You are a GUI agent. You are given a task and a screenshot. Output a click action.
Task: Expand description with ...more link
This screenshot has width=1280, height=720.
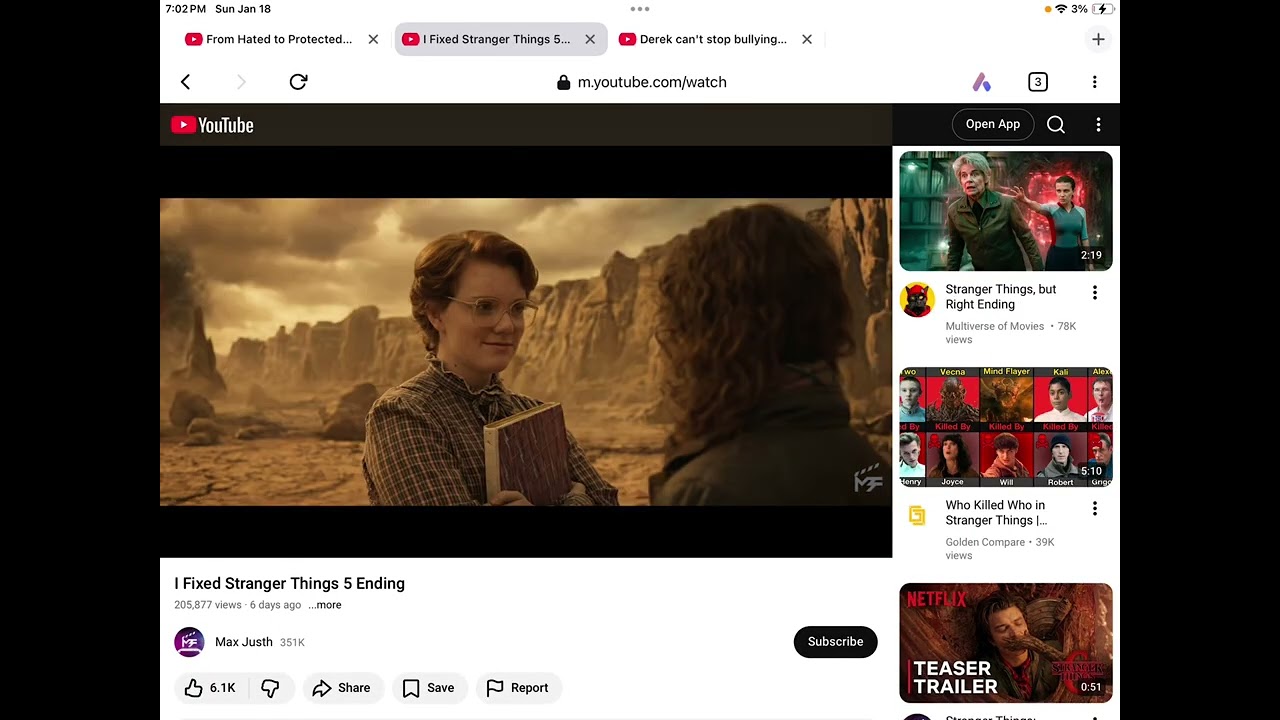point(325,605)
